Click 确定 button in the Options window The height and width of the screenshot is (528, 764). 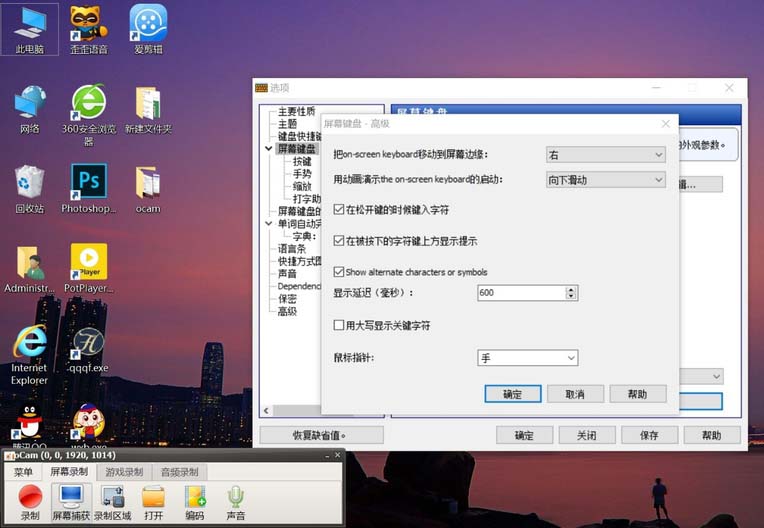(x=524, y=435)
